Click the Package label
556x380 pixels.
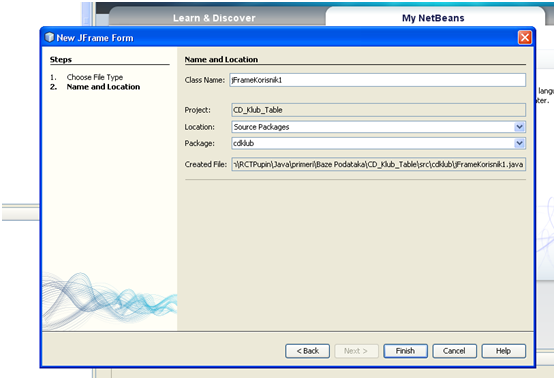tap(199, 143)
